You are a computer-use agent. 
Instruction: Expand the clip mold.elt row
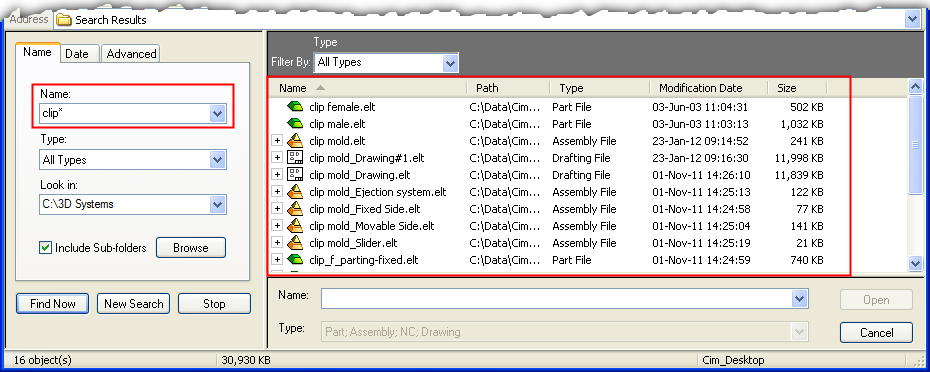point(276,141)
